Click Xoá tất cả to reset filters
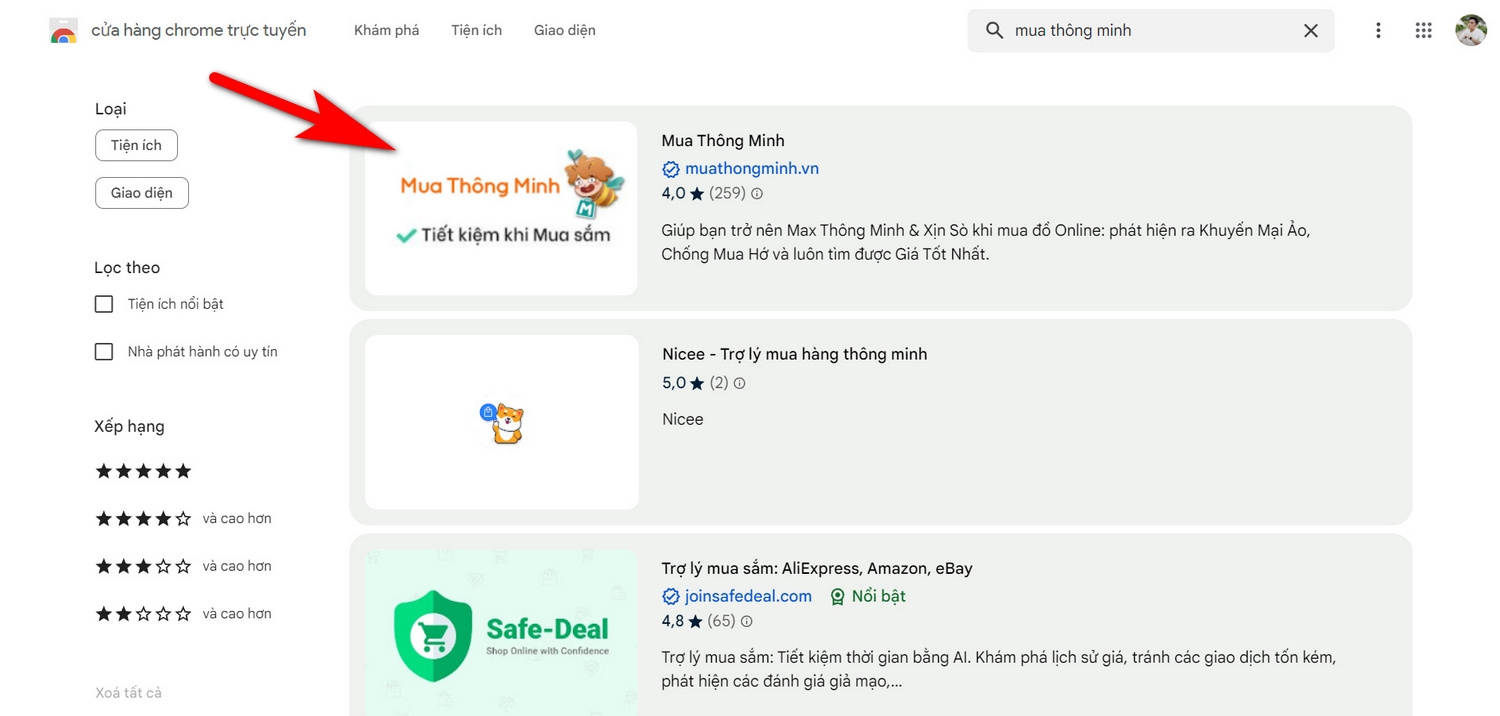 tap(128, 693)
